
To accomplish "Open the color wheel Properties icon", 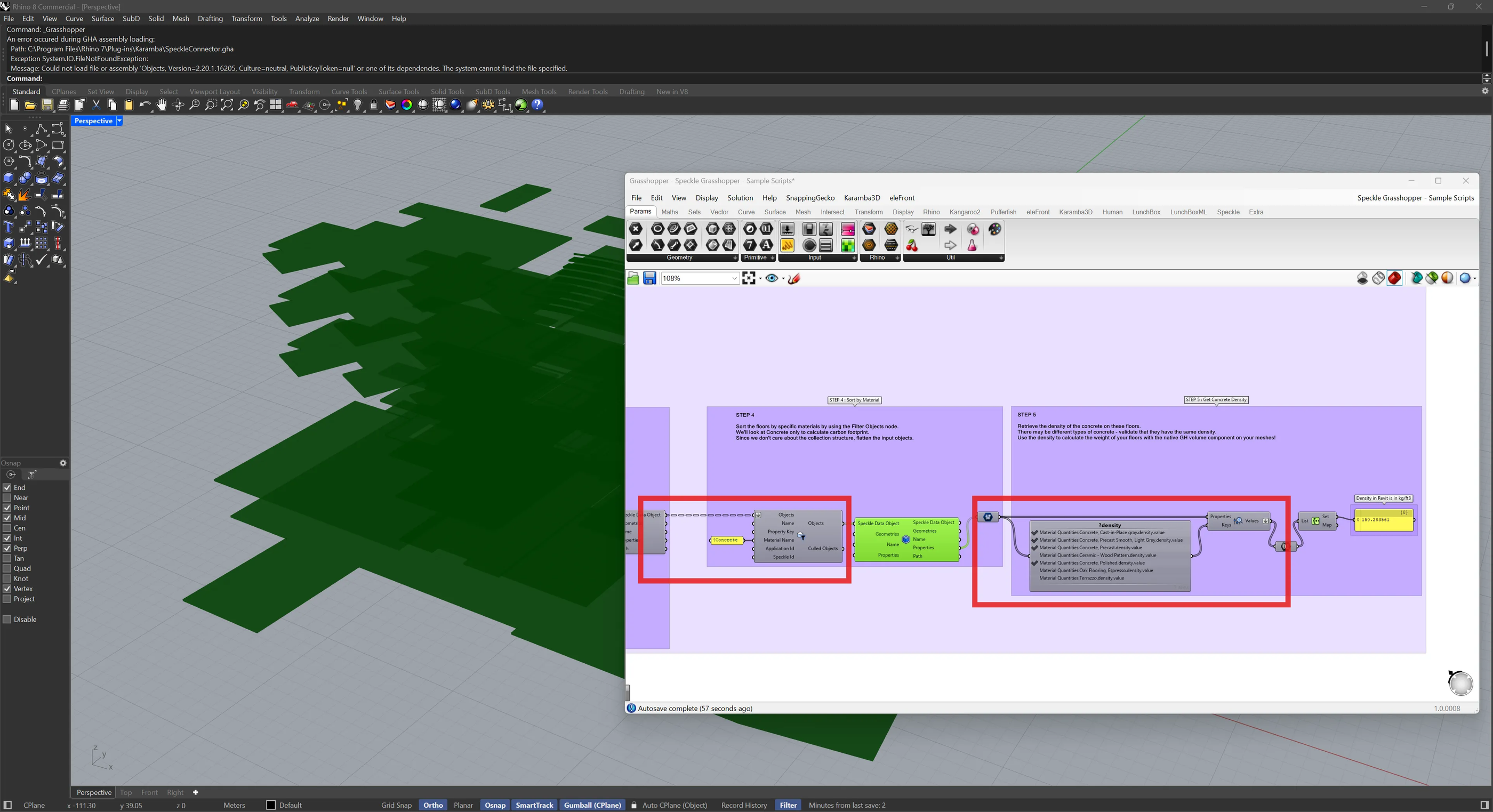I will (407, 105).
